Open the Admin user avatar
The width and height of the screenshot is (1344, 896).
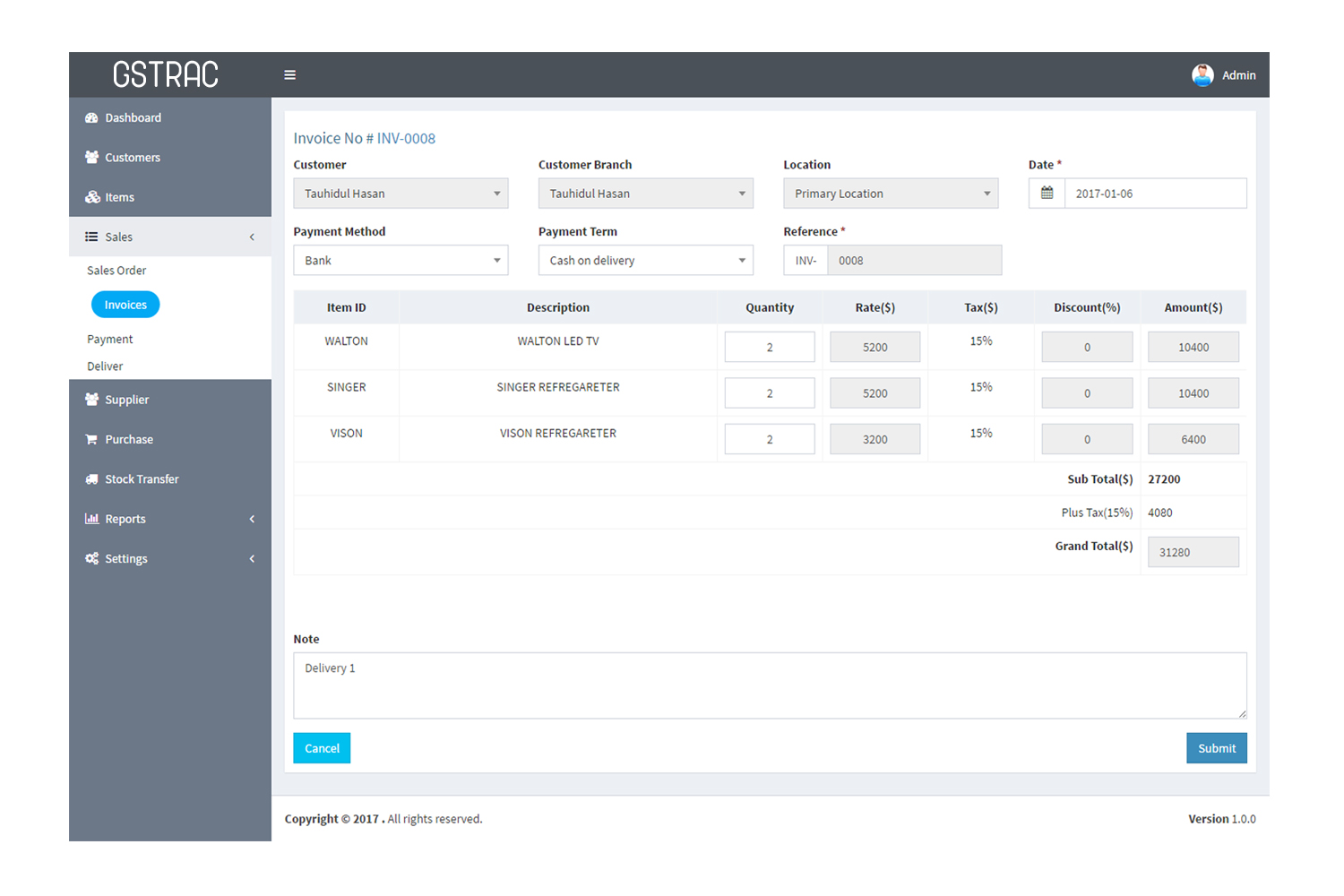coord(1202,75)
